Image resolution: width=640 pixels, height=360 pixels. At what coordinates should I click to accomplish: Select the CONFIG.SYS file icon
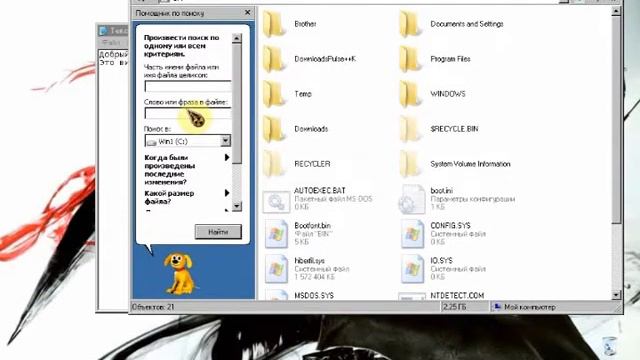412,234
